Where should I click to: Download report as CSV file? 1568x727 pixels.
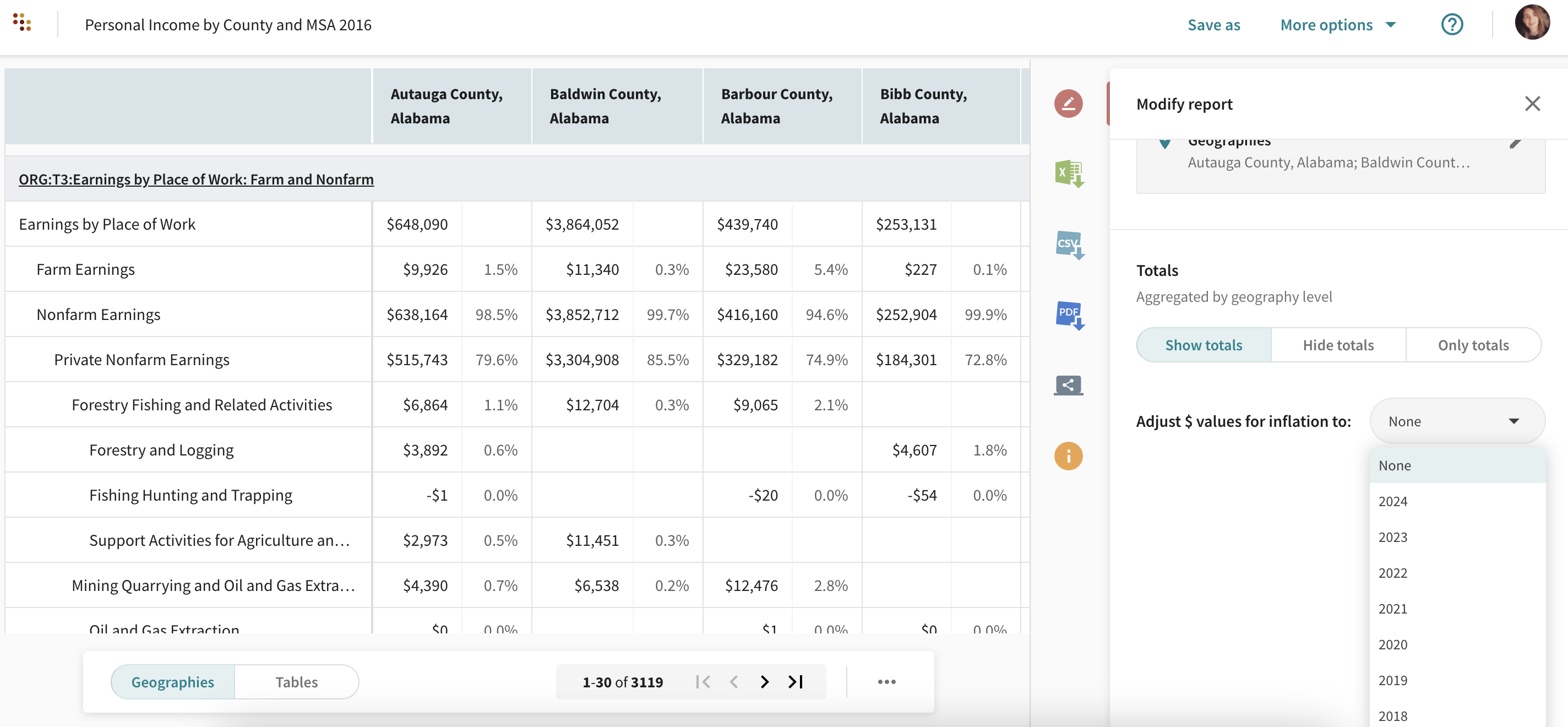1068,245
